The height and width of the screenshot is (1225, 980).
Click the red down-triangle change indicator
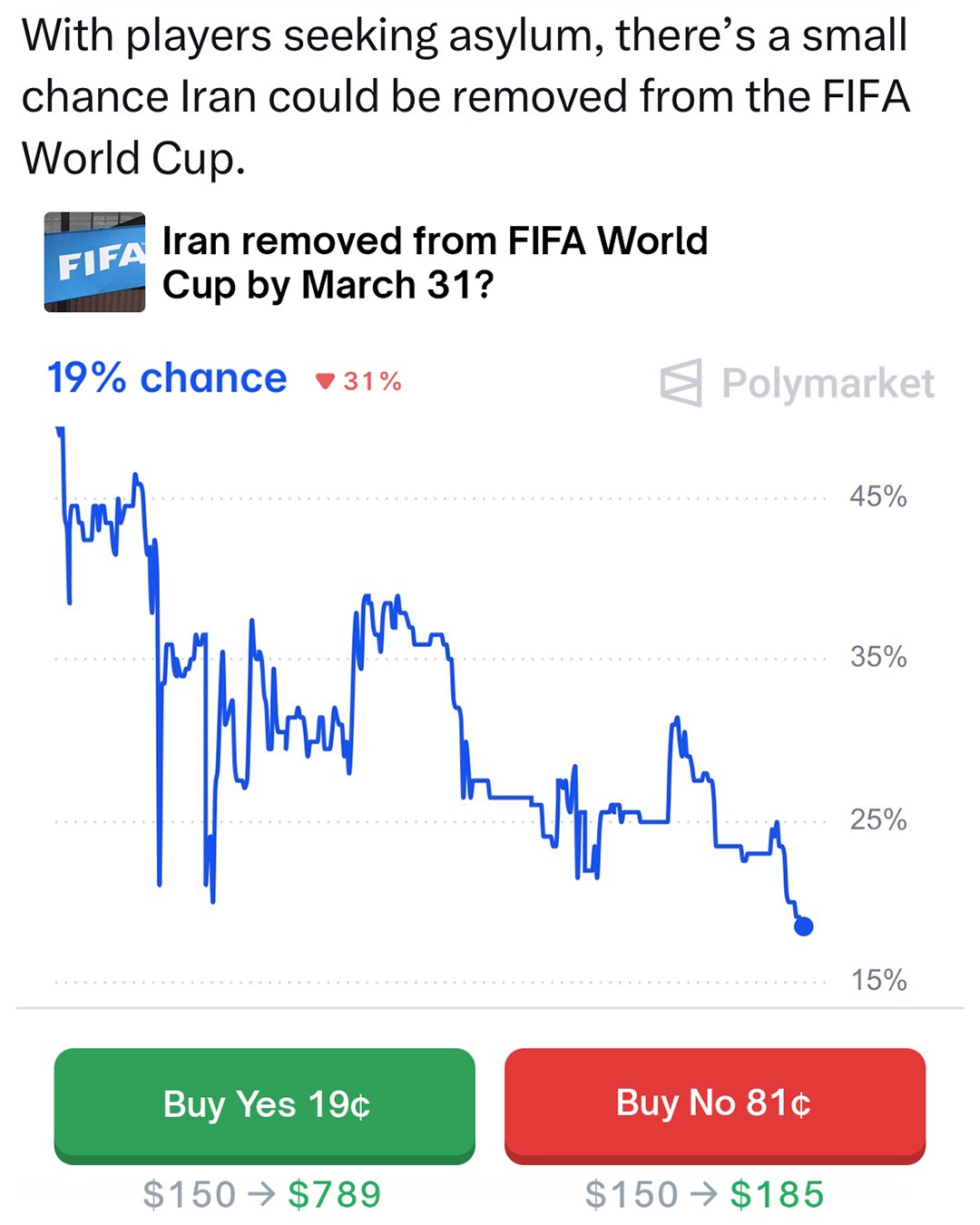tap(325, 381)
